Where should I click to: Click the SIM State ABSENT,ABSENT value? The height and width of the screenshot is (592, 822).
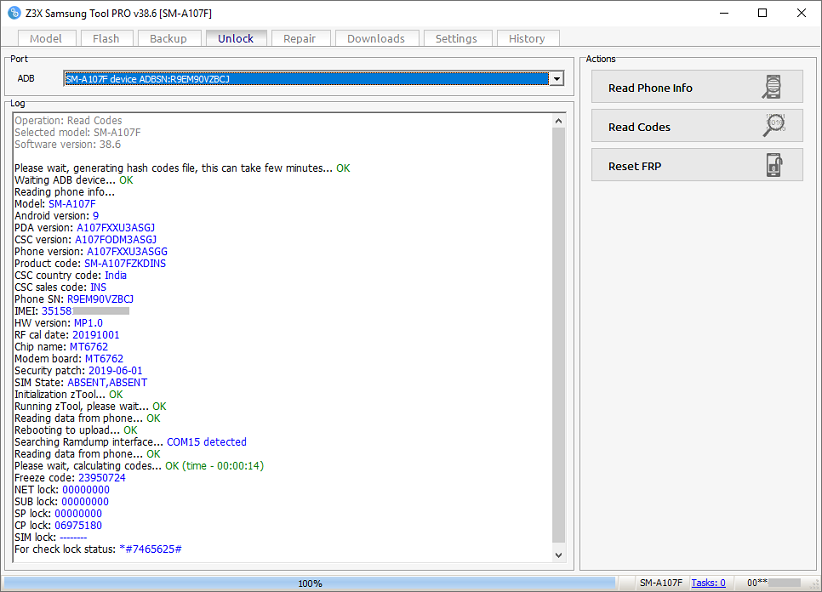point(107,382)
